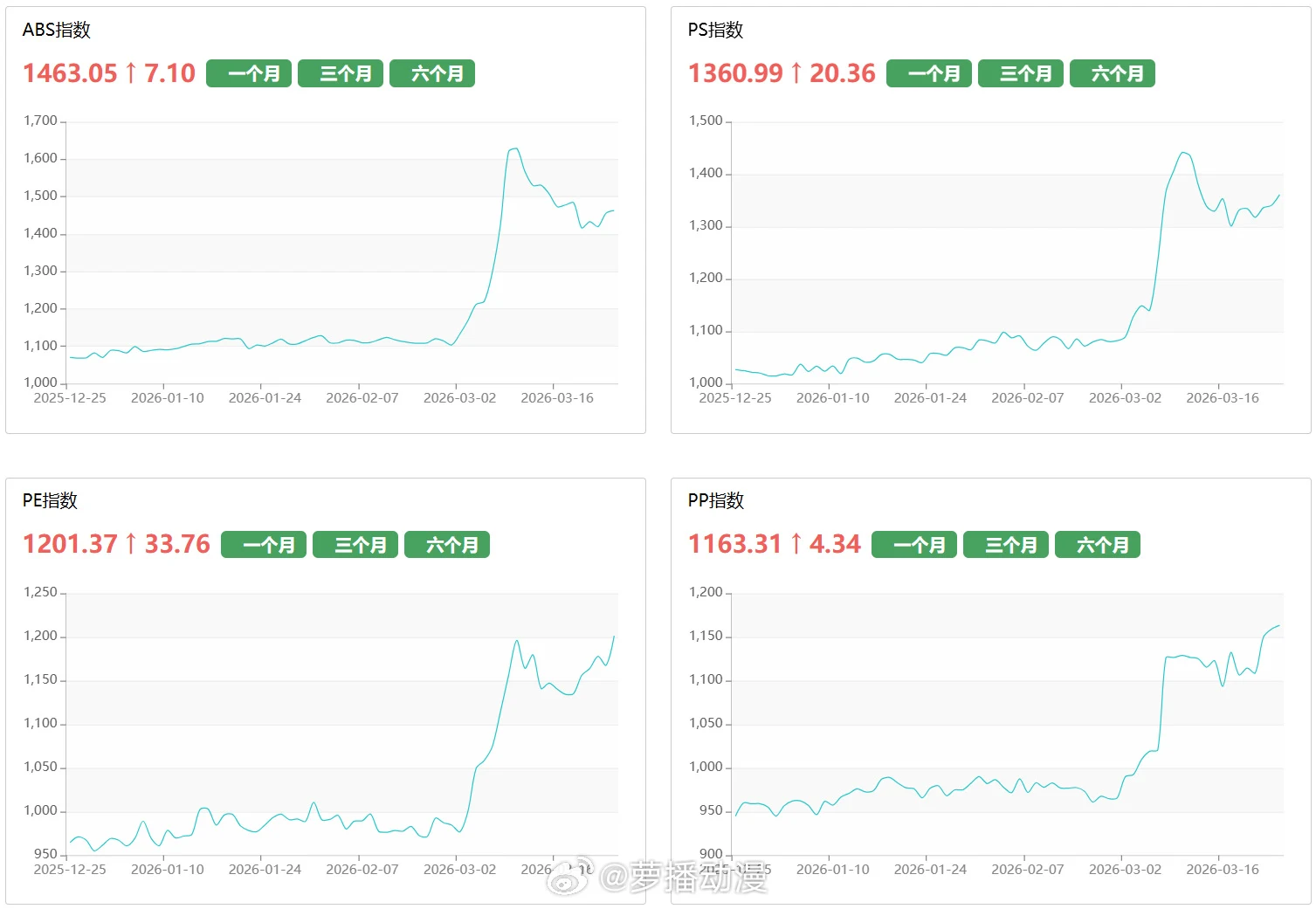Choose 一个月 for PE指数 chart
The height and width of the screenshot is (909, 1316).
coord(264,545)
